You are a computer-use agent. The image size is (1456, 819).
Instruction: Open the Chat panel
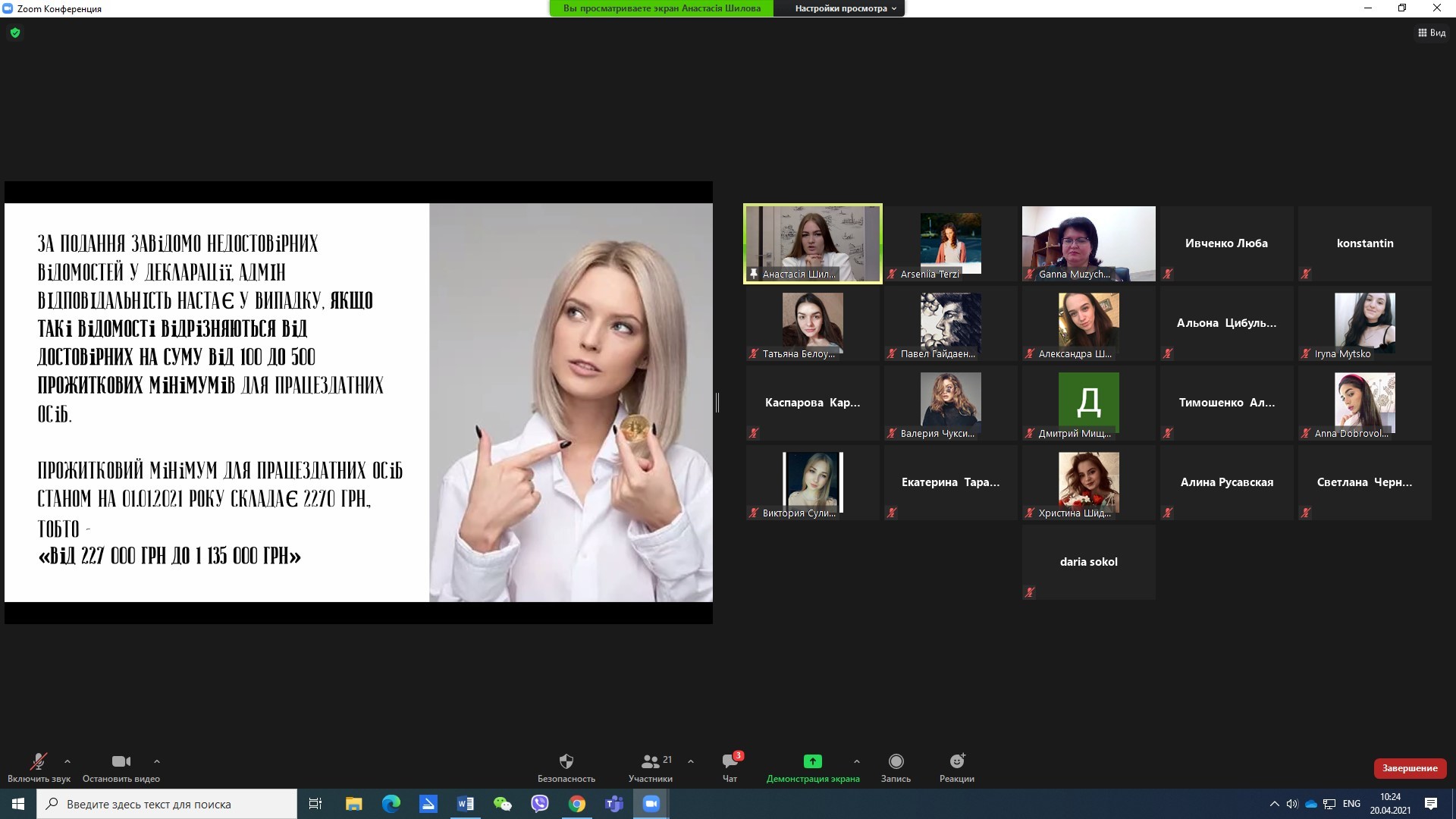point(730,761)
